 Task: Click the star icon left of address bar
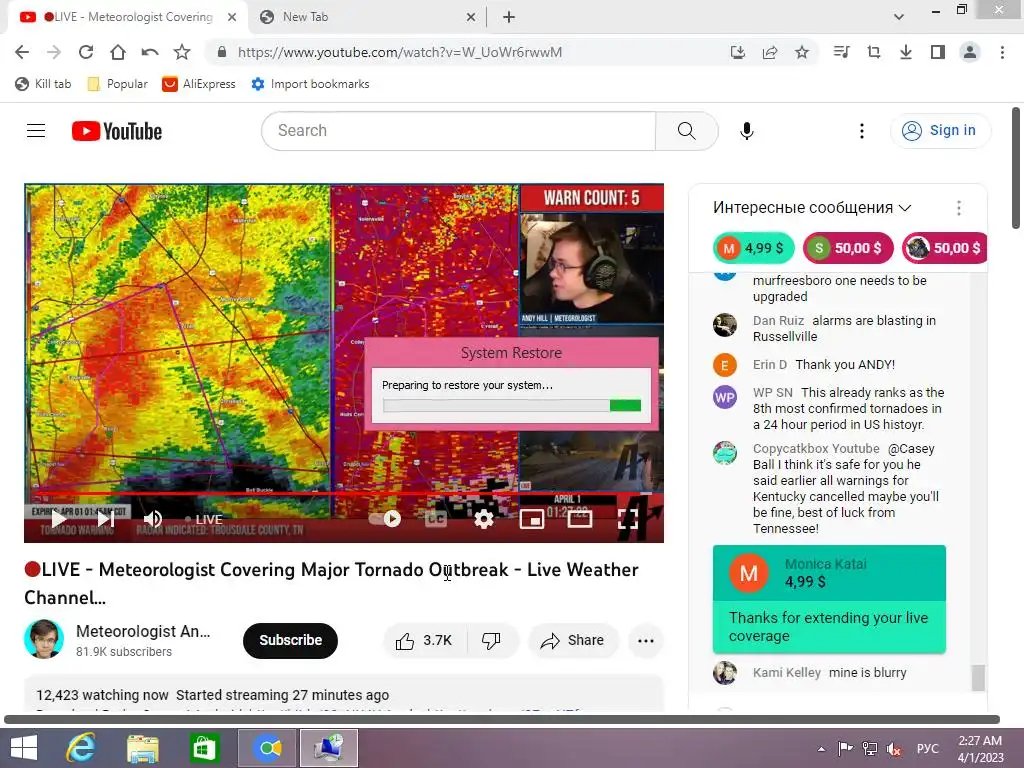click(x=182, y=52)
